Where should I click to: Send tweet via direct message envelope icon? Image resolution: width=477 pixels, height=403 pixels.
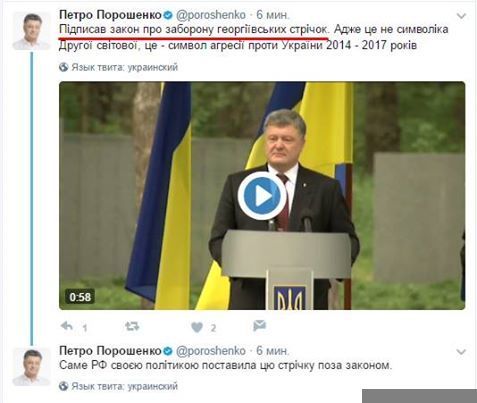[x=259, y=326]
